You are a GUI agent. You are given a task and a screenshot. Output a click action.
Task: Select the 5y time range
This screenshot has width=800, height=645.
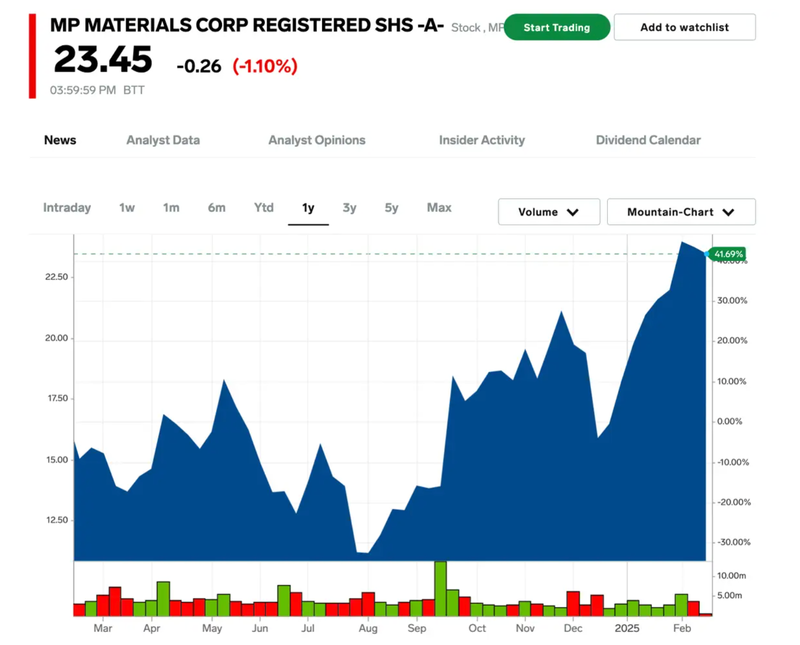391,208
